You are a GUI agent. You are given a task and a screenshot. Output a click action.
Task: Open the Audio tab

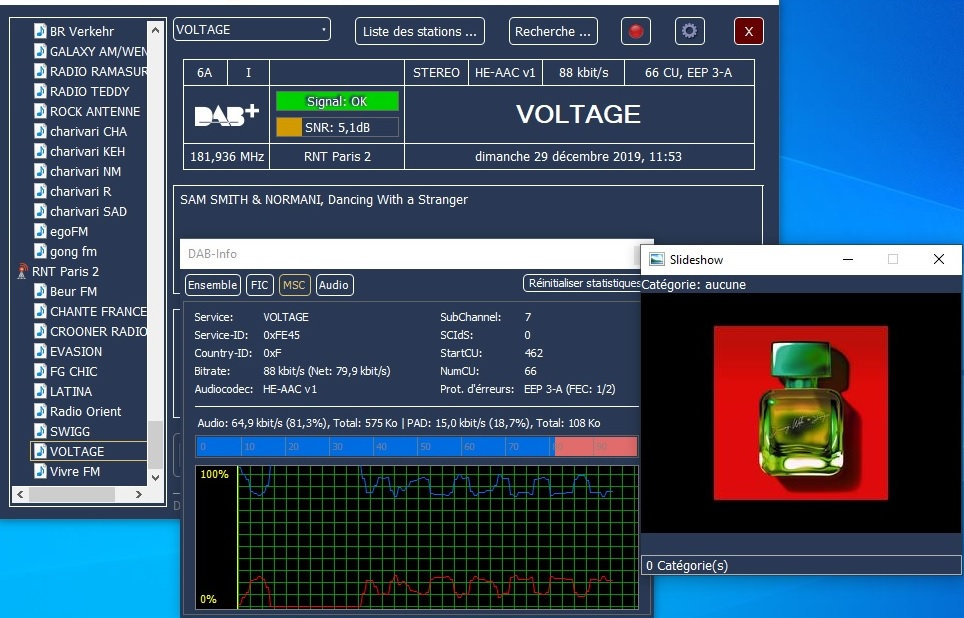click(334, 285)
